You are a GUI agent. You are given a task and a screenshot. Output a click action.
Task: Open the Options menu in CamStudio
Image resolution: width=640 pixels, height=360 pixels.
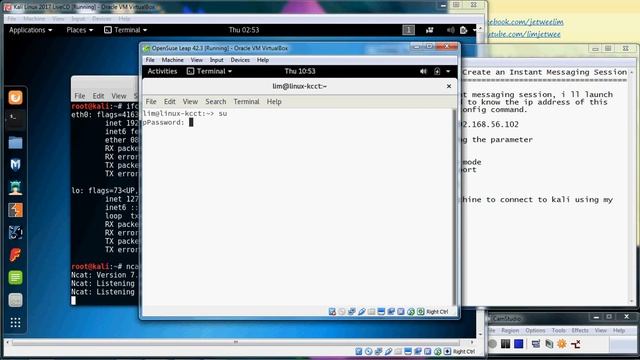point(536,330)
